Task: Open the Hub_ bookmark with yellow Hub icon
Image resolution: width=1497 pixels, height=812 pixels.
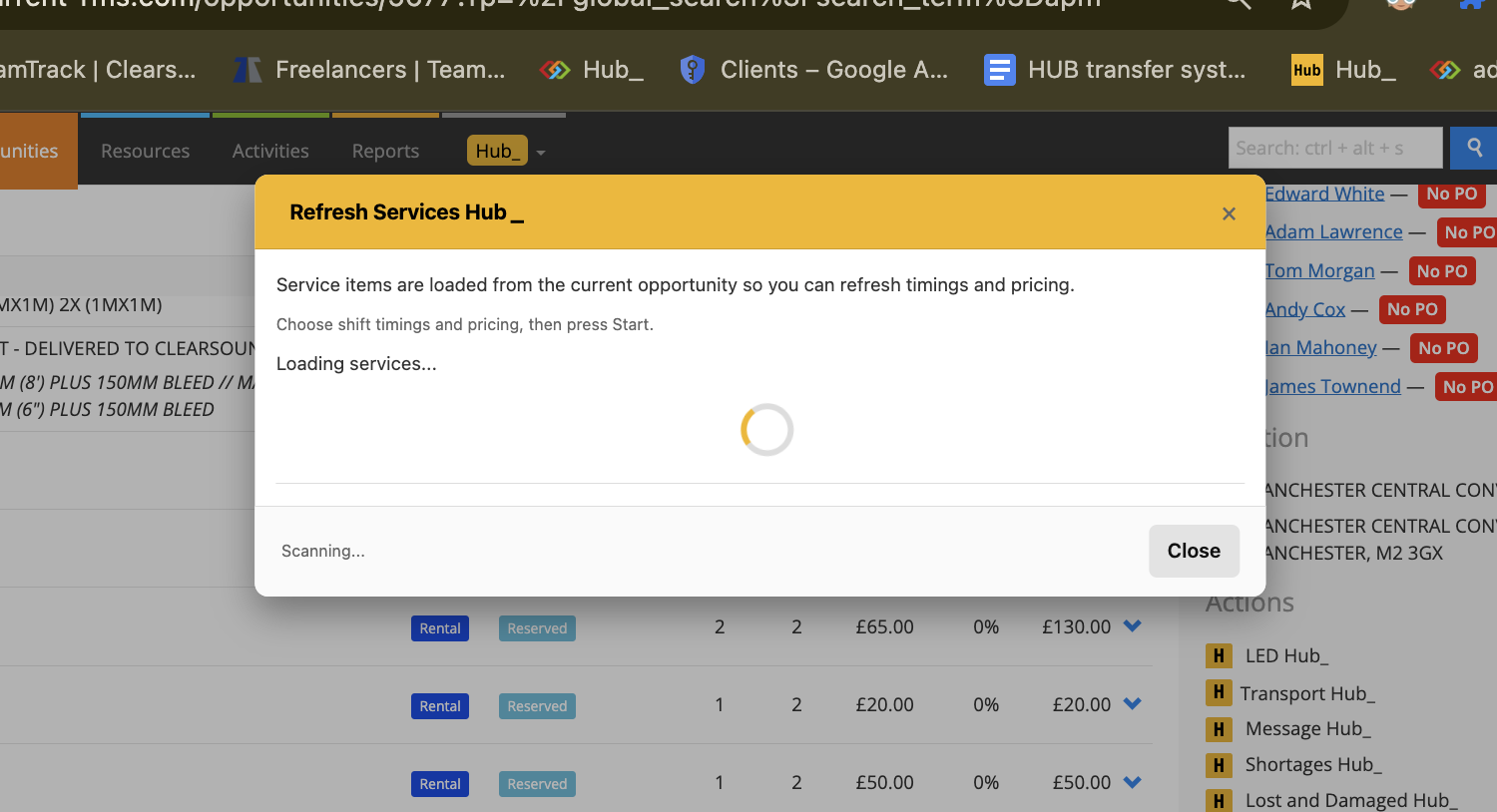Action: point(1344,70)
